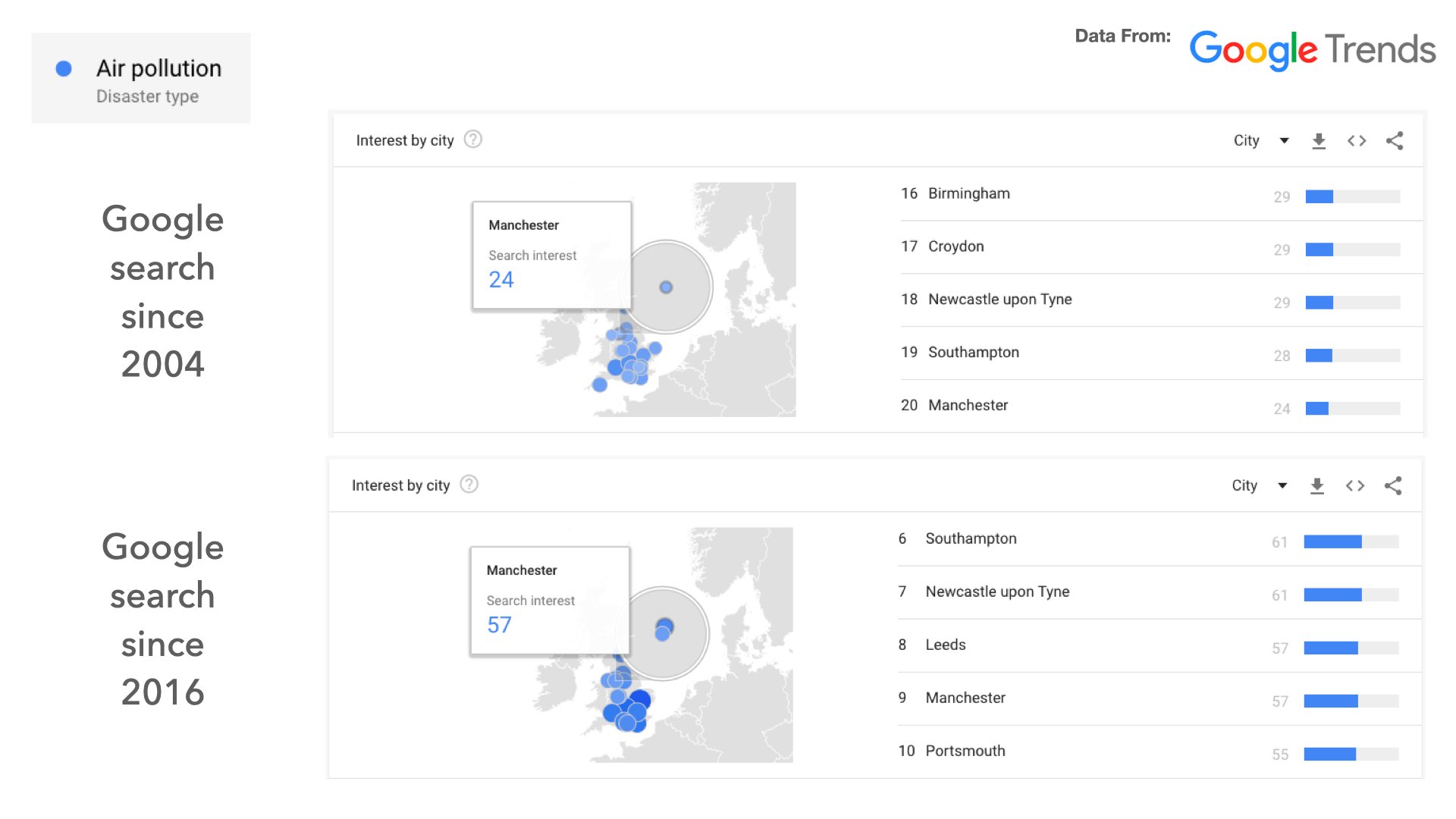
Task: Download the bottom Interest by city data
Action: (x=1317, y=486)
